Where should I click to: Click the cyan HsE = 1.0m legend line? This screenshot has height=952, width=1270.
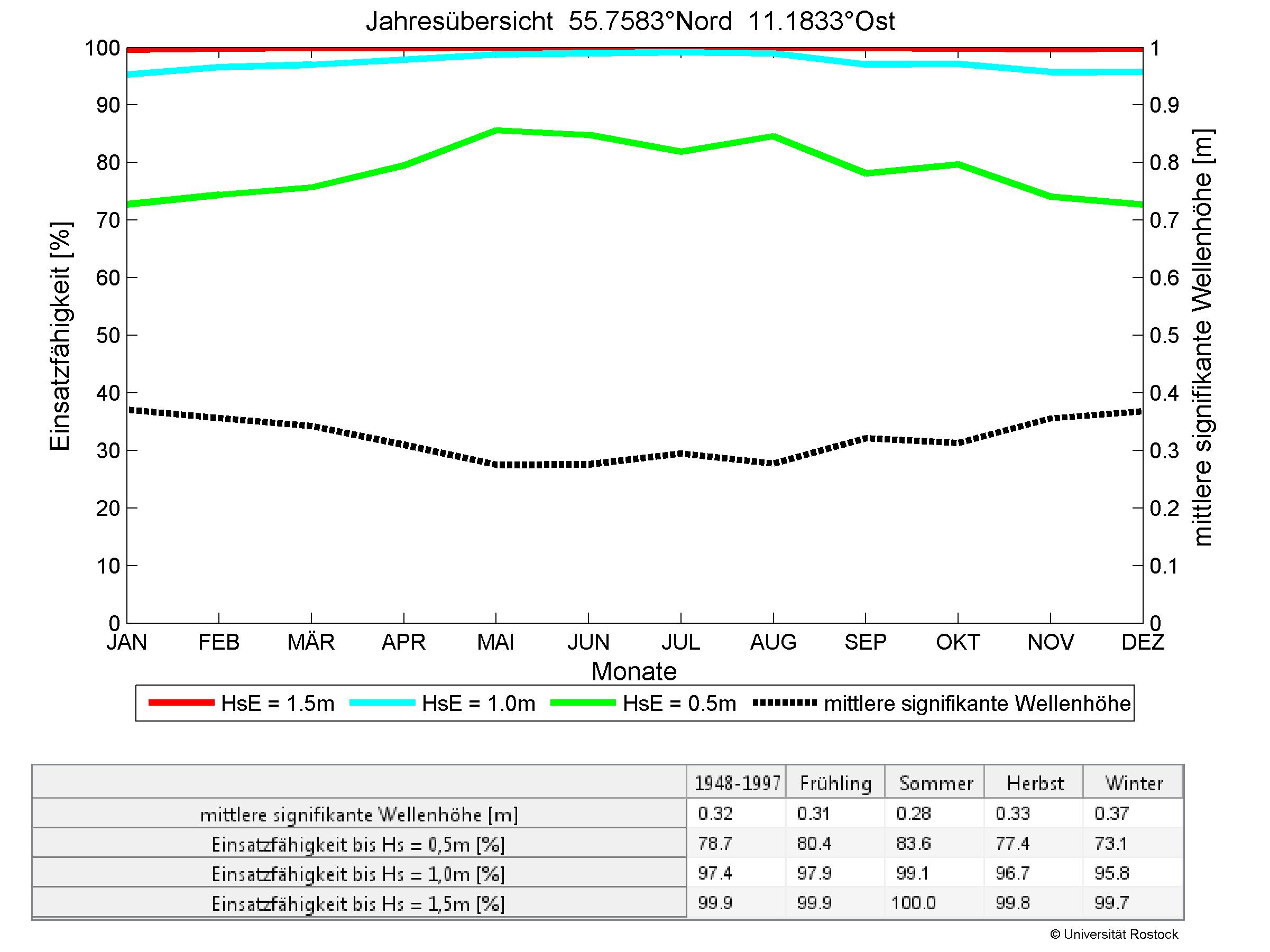point(382,703)
